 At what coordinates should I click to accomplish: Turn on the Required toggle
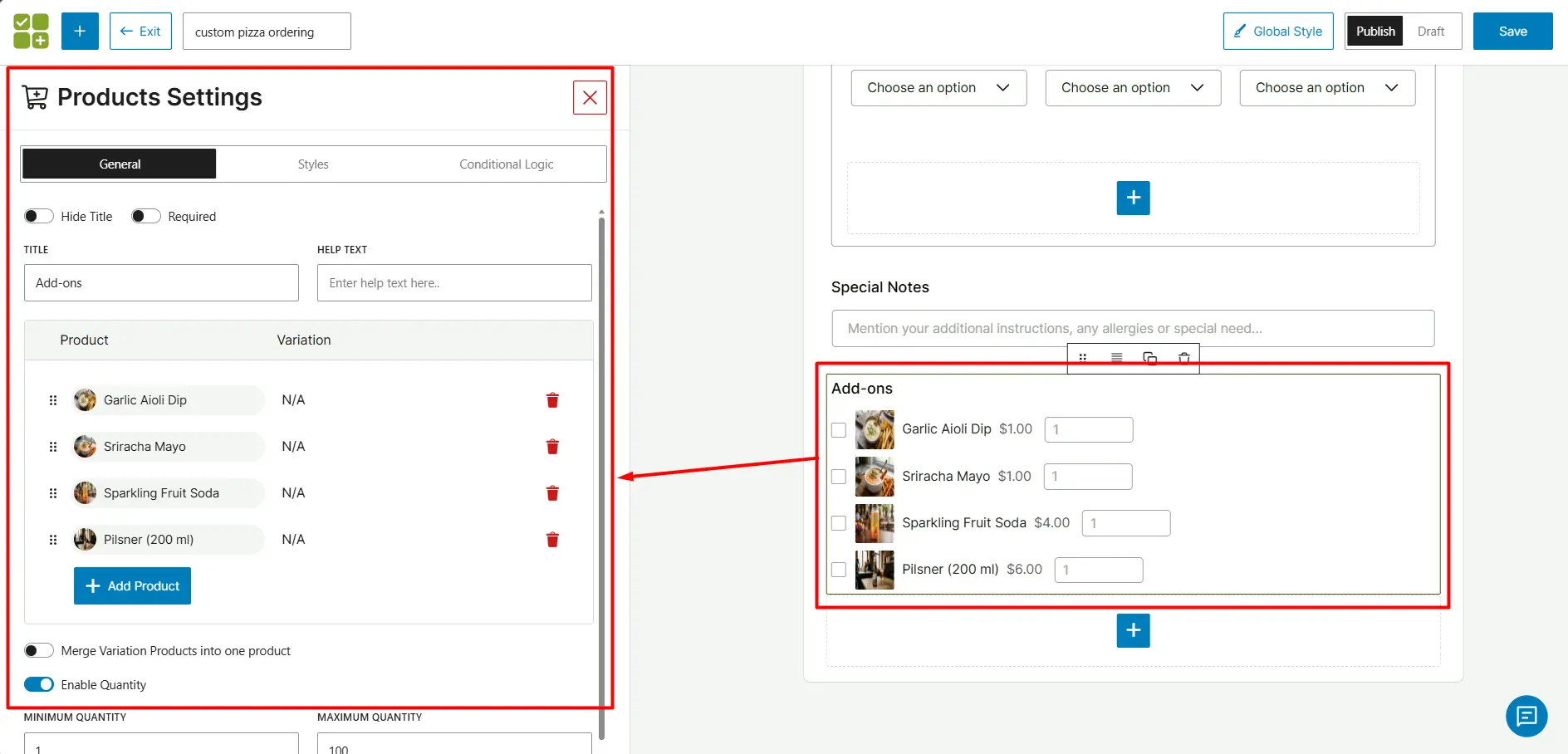click(x=145, y=216)
